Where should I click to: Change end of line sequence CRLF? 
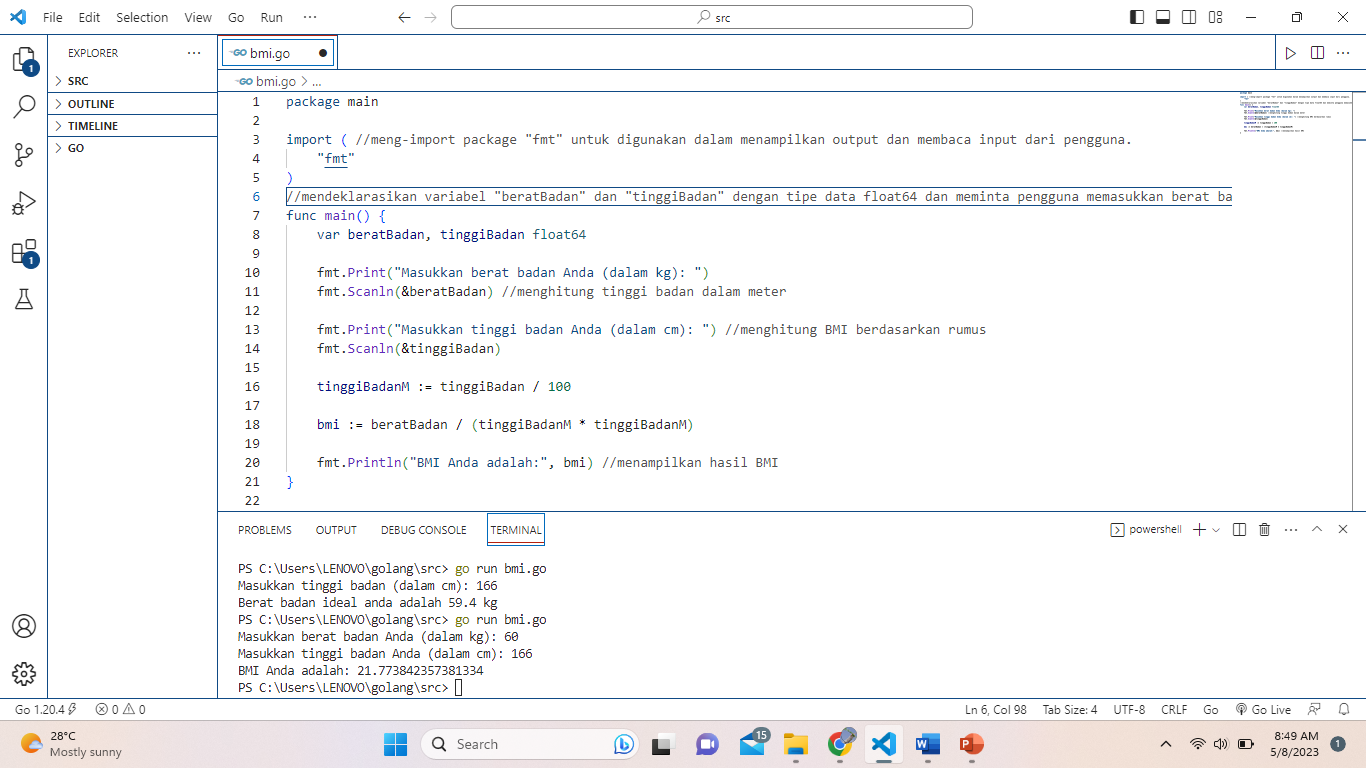pyautogui.click(x=1174, y=710)
